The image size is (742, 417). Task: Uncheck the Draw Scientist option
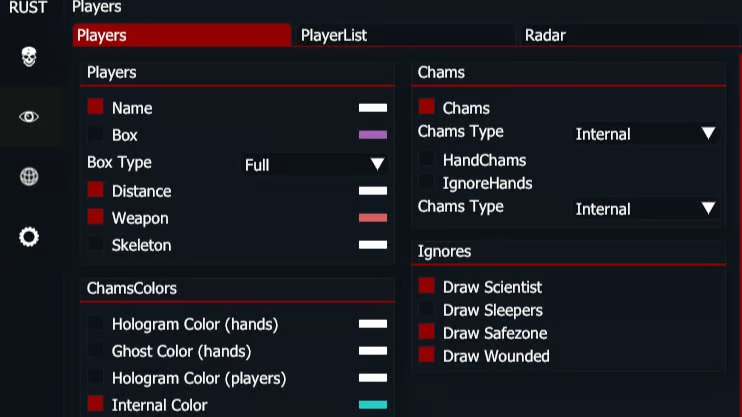426,287
